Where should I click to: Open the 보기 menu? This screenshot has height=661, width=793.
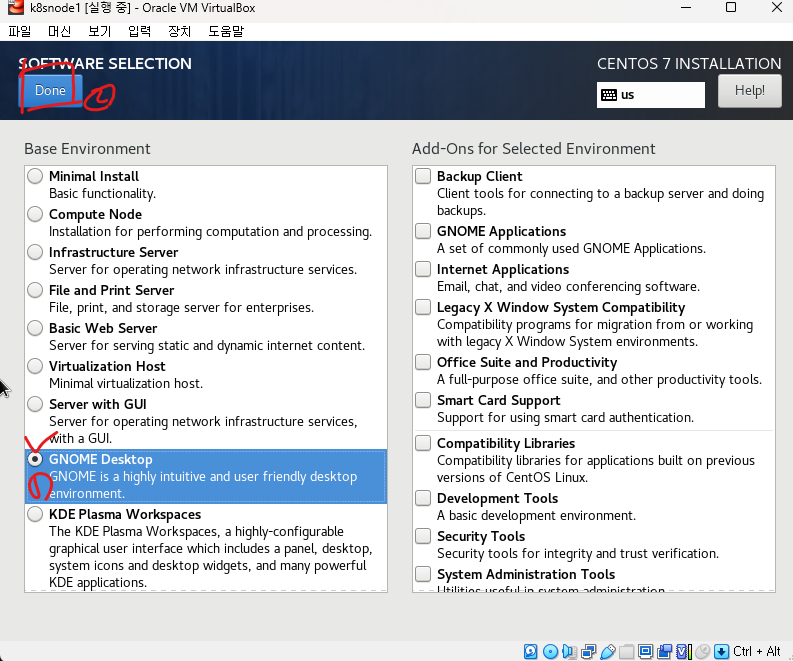point(99,31)
